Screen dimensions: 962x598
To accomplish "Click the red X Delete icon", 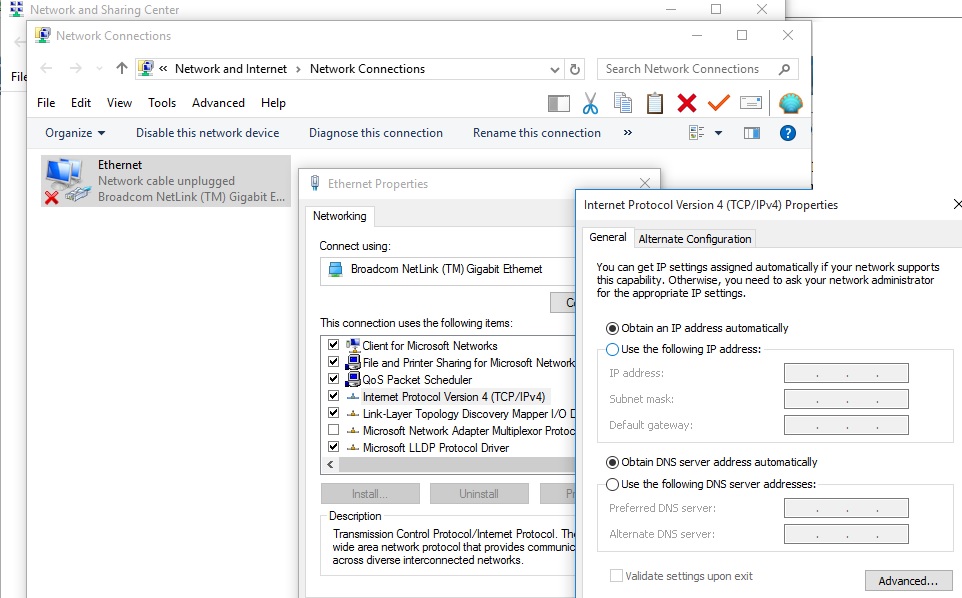I will (x=686, y=103).
